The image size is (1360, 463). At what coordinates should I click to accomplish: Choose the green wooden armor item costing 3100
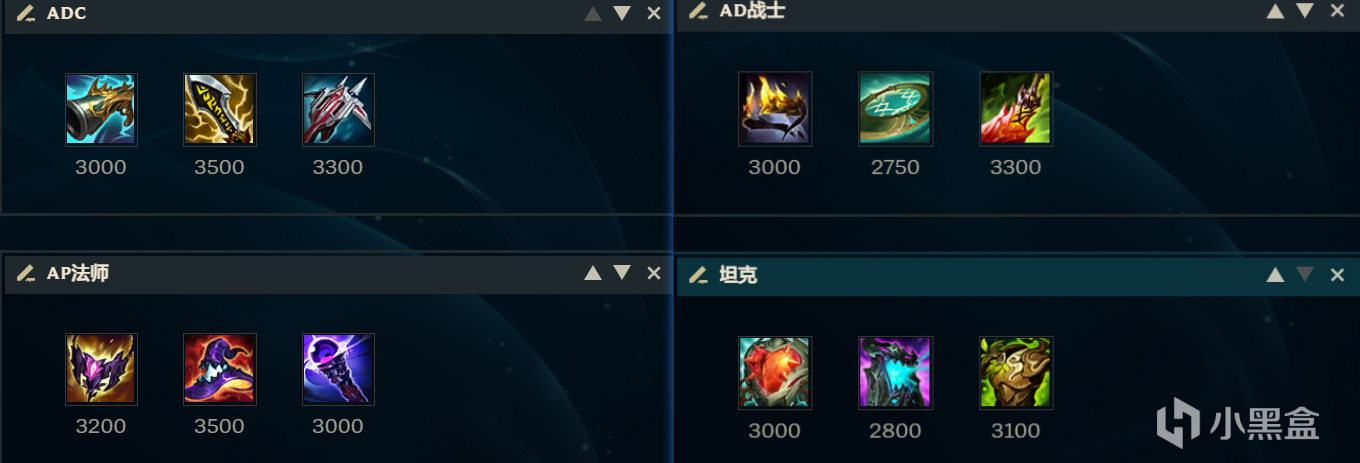(1015, 373)
